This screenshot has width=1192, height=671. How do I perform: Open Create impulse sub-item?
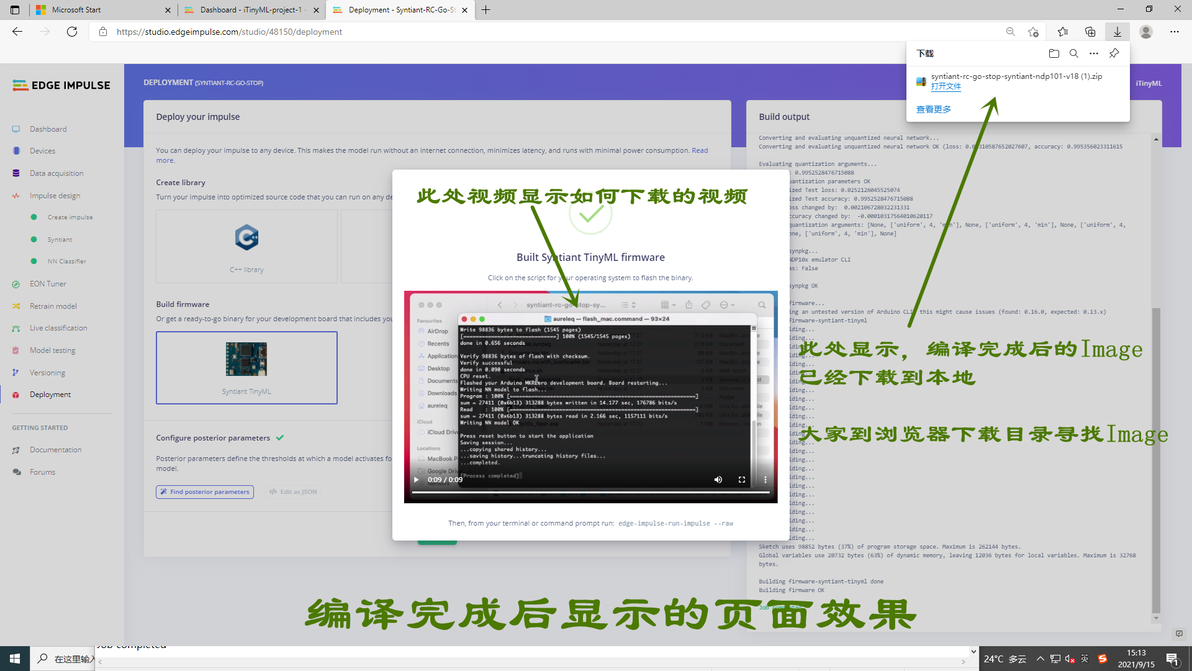[x=70, y=217]
